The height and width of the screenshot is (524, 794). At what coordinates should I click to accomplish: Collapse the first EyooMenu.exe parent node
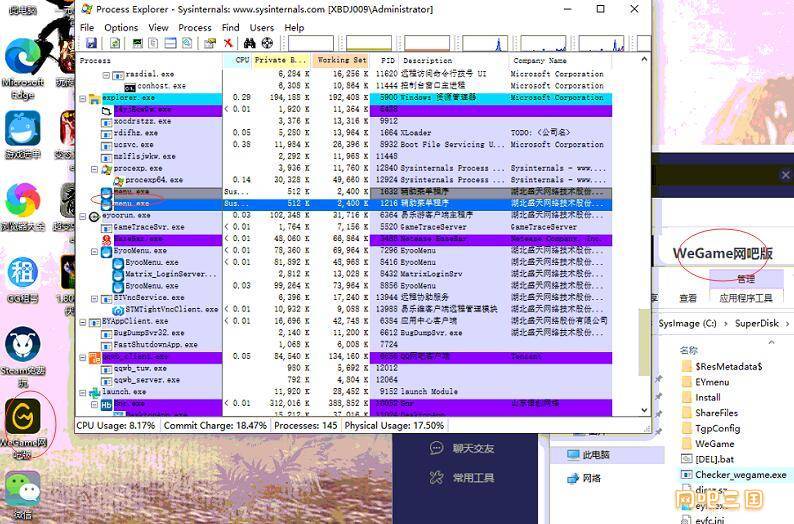[x=94, y=251]
